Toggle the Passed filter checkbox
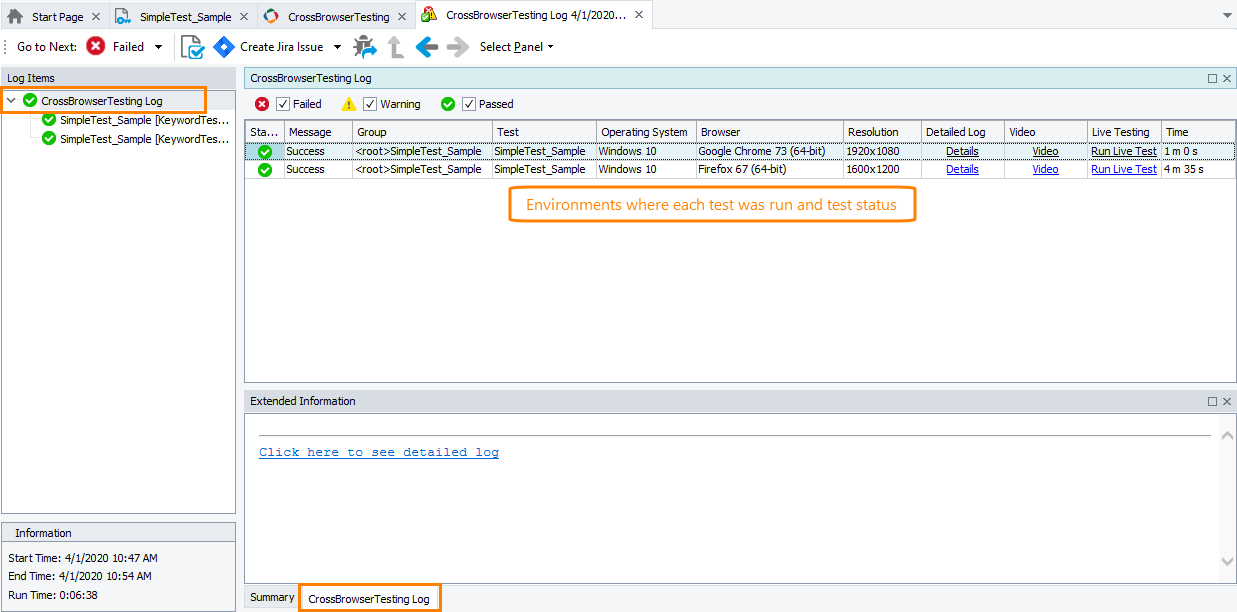Screen dimensions: 1237x612 (469, 104)
